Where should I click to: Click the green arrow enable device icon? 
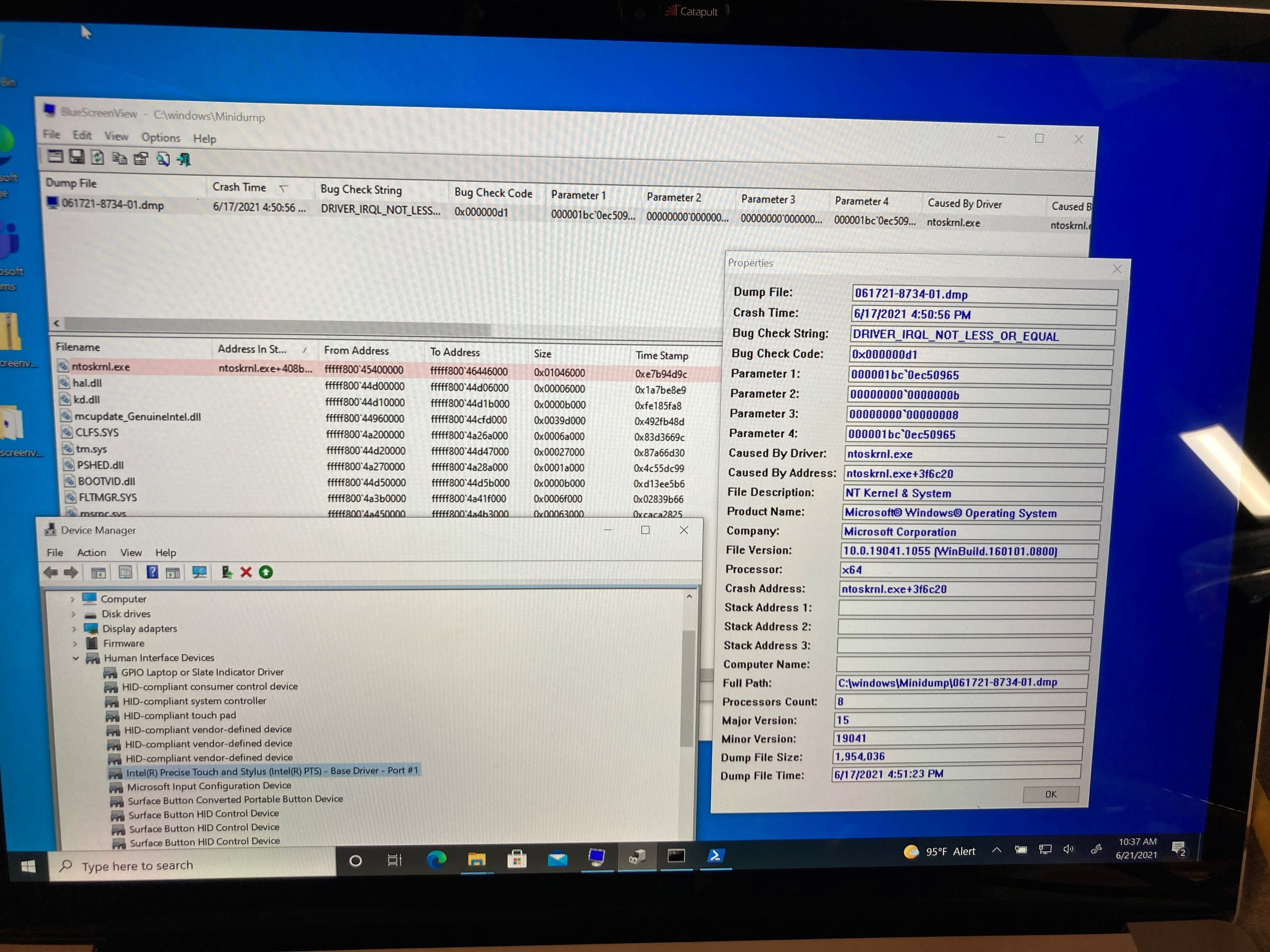coord(266,572)
